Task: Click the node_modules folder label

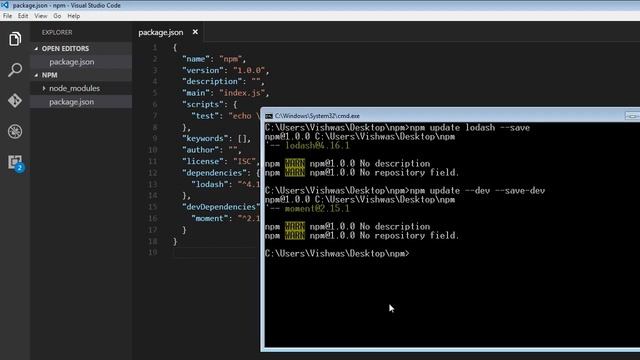Action: click(x=74, y=88)
